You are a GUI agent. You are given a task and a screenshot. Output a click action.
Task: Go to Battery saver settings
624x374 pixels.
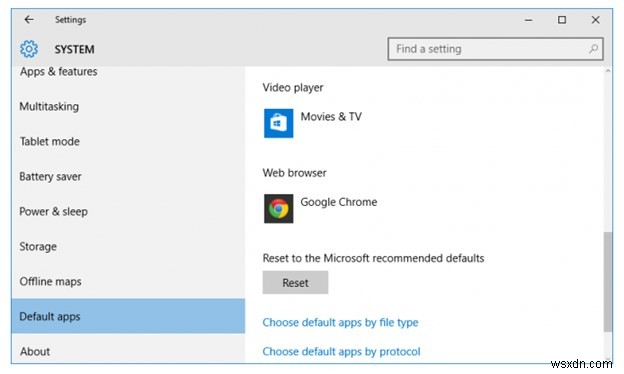click(x=128, y=177)
